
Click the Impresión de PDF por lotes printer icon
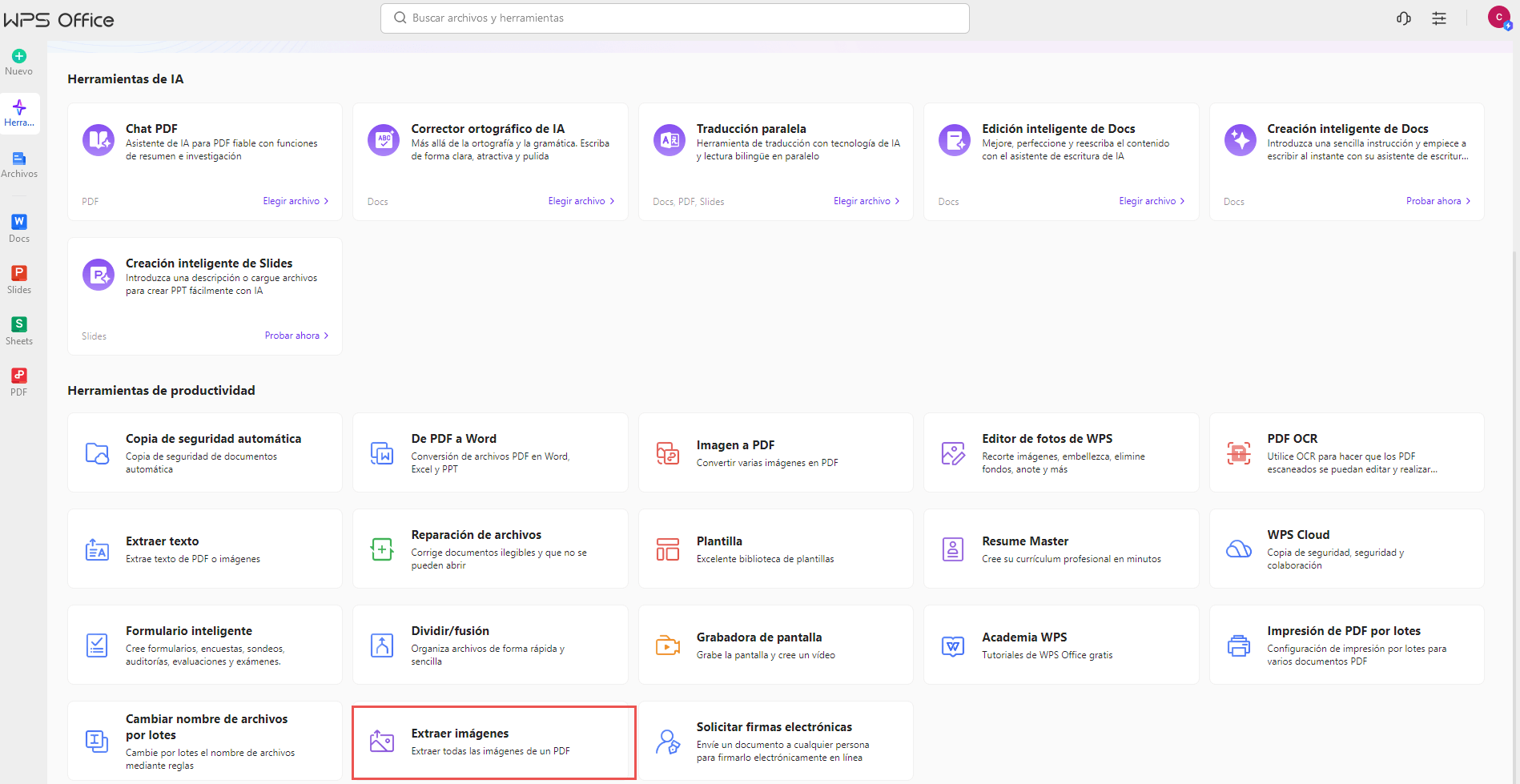(x=1239, y=645)
